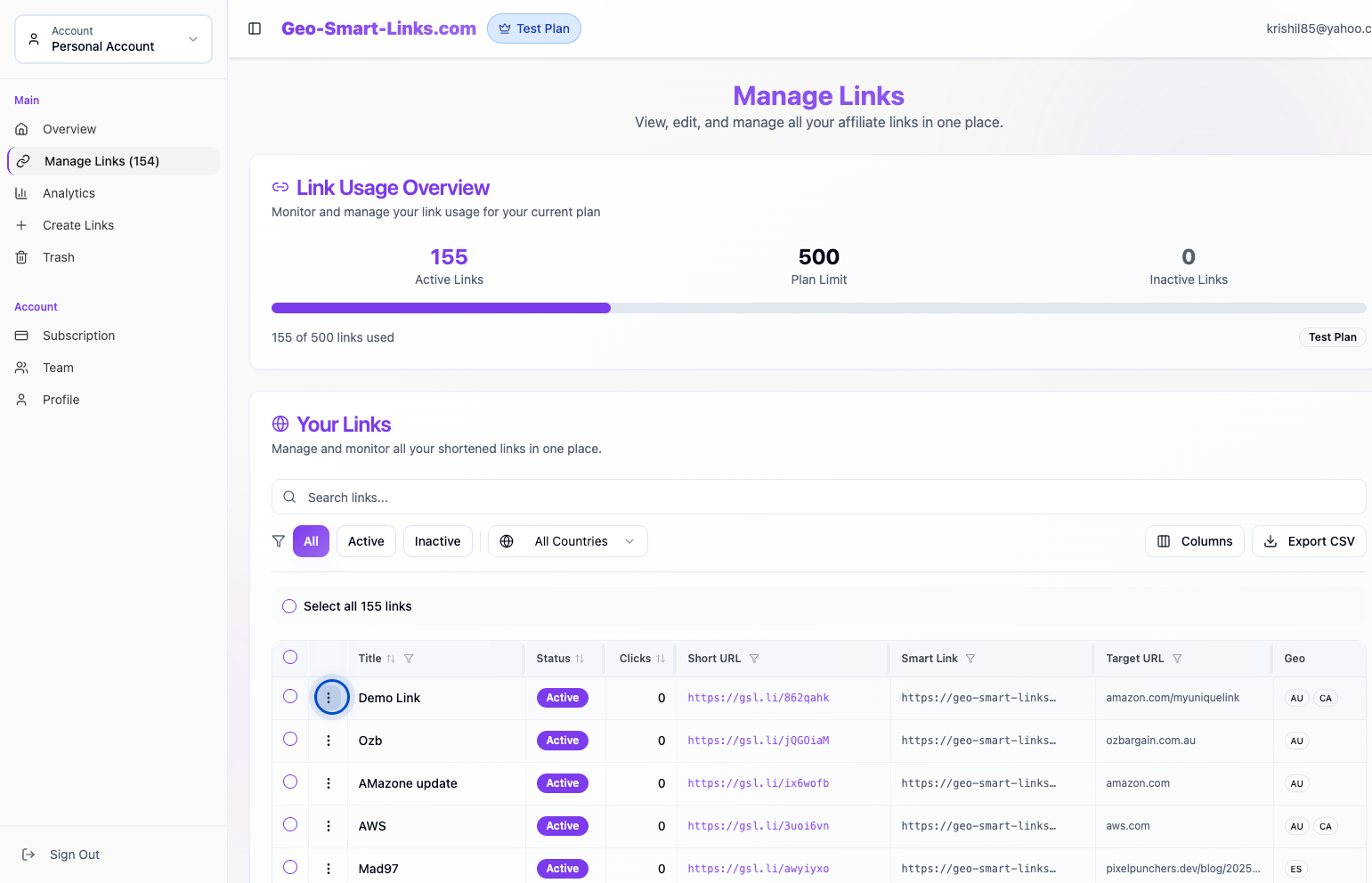Open short URL gsl.li/jQGOiaM
The width and height of the screenshot is (1372, 883).
(759, 741)
